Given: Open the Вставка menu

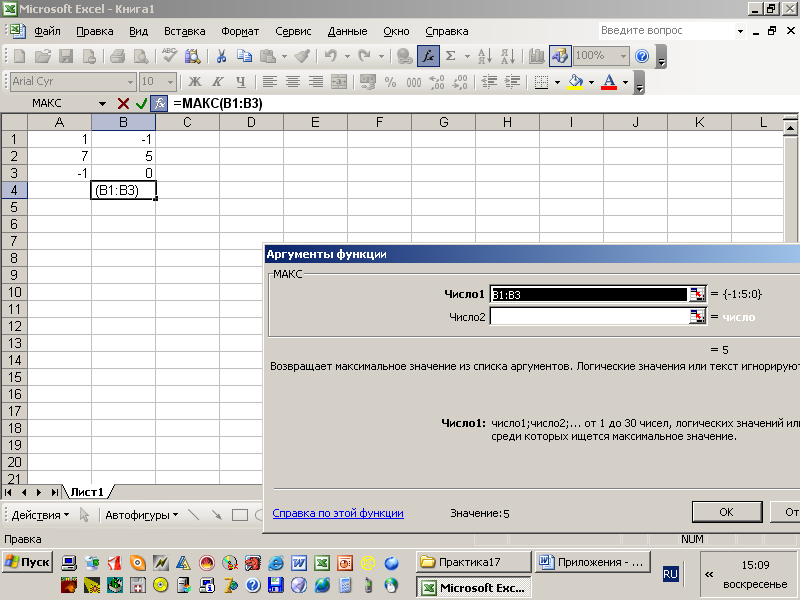Looking at the screenshot, I should pos(184,31).
